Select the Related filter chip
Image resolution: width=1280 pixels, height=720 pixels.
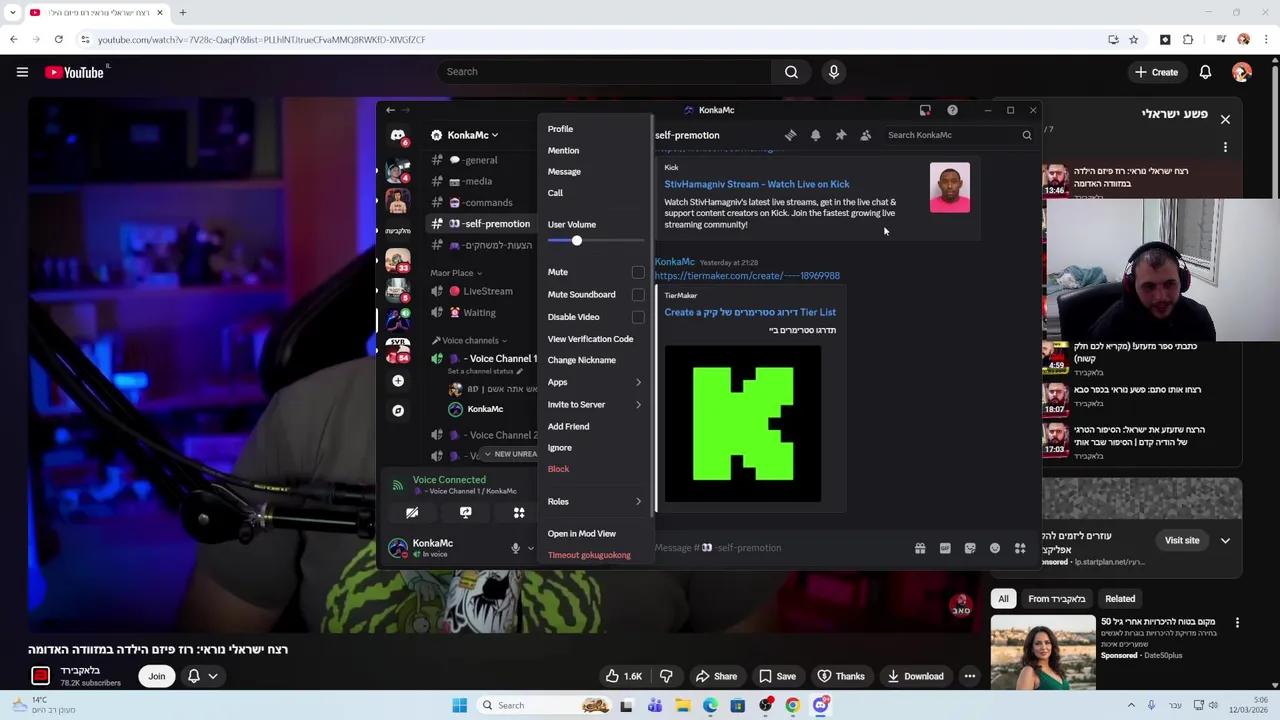[1120, 599]
